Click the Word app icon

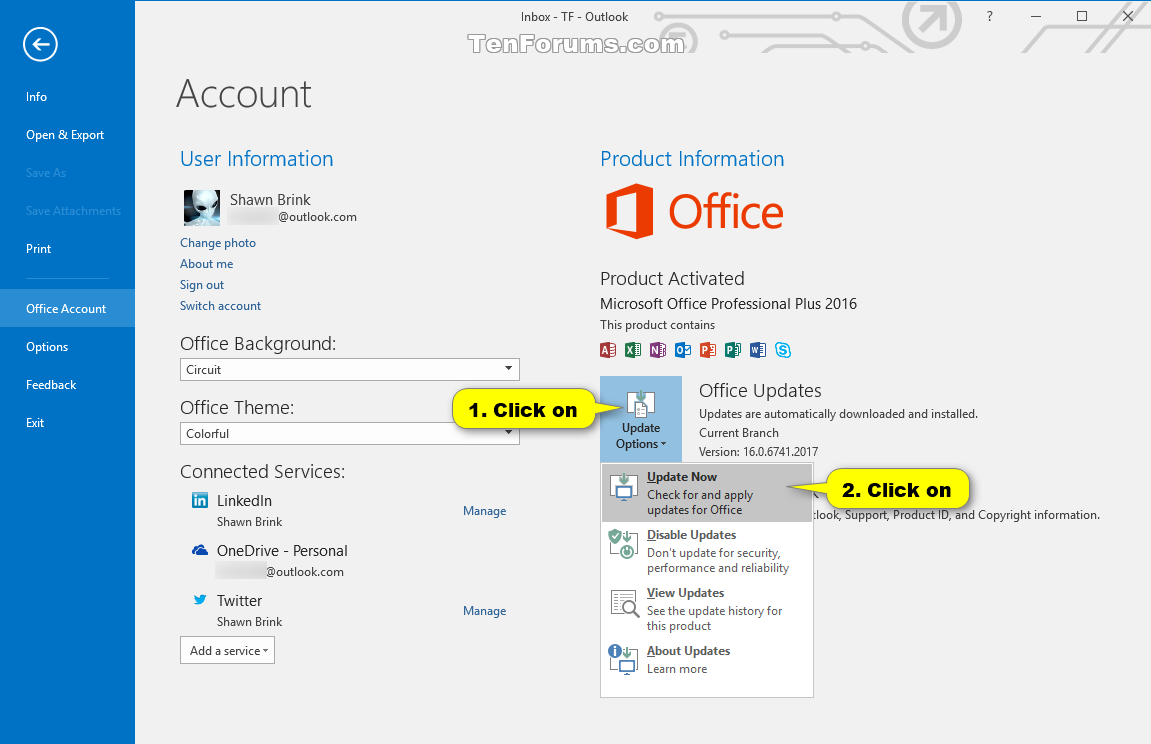click(758, 350)
